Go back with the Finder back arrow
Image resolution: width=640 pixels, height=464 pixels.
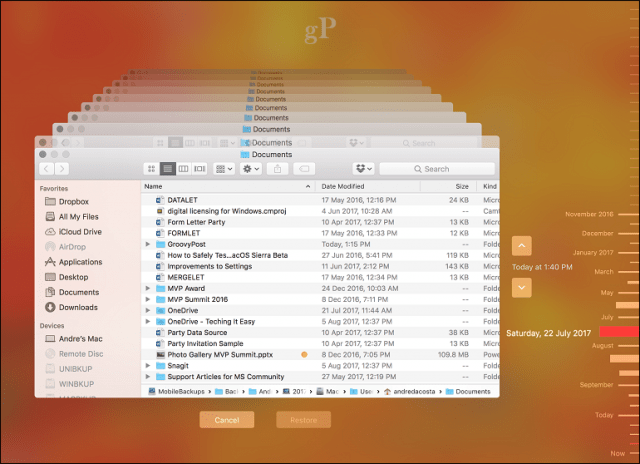(x=47, y=169)
